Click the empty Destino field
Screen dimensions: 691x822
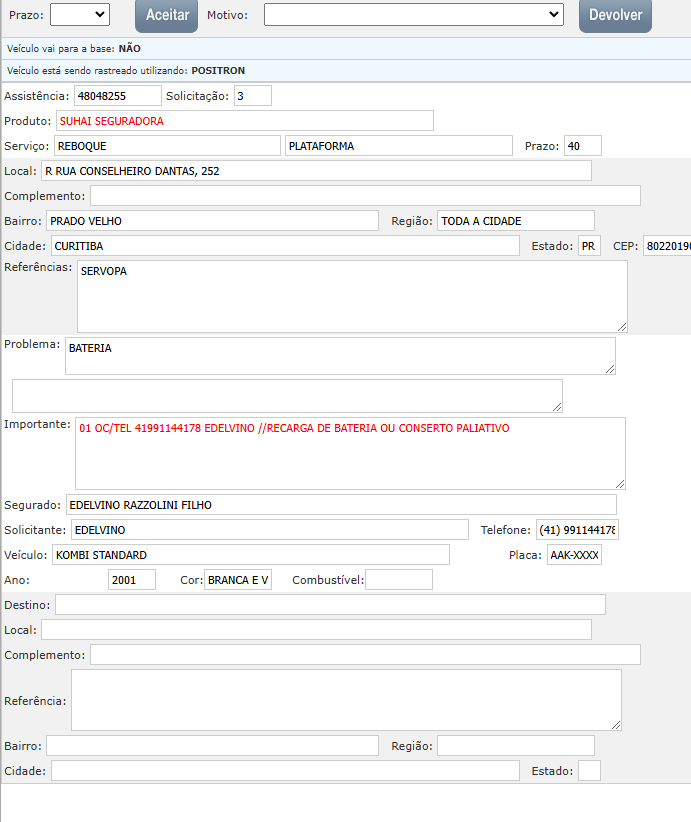tap(330, 605)
